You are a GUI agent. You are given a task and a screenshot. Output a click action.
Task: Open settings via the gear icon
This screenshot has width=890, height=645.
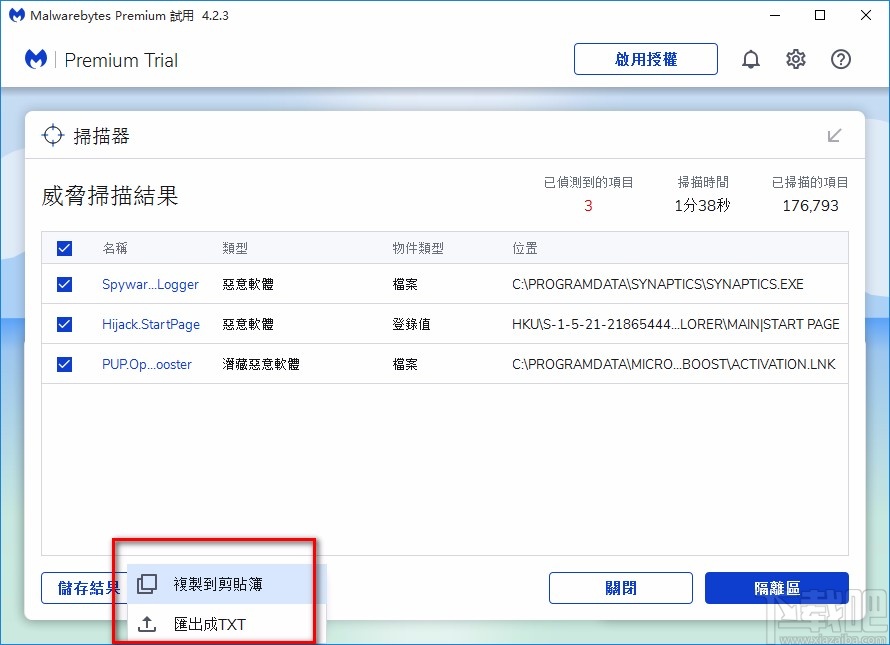pos(796,59)
